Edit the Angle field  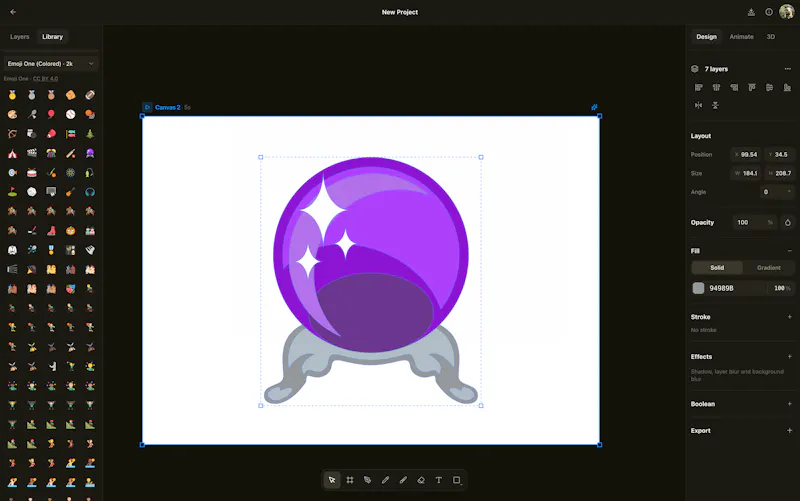click(x=777, y=192)
